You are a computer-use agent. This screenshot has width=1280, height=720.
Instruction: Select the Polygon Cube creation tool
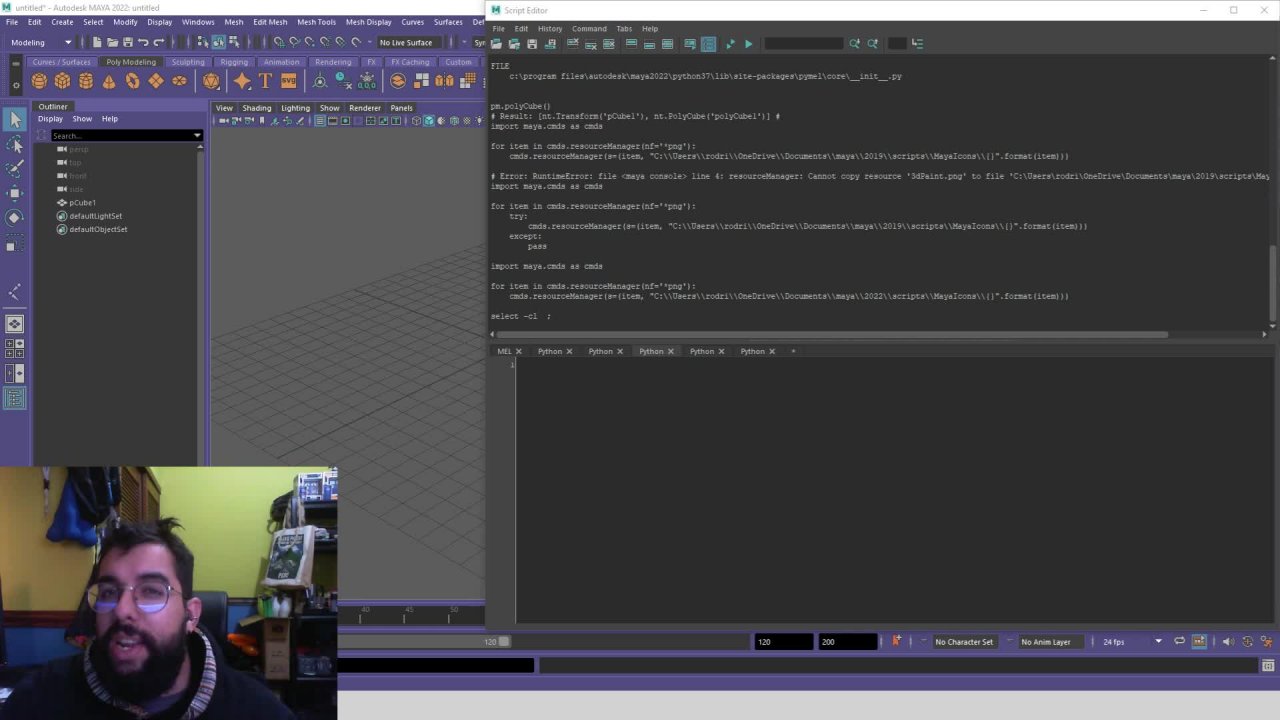point(60,82)
